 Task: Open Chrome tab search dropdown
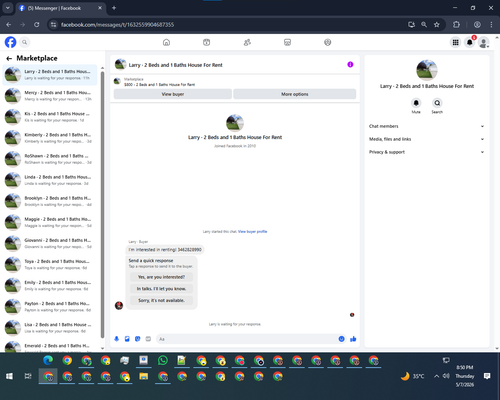(x=7, y=8)
